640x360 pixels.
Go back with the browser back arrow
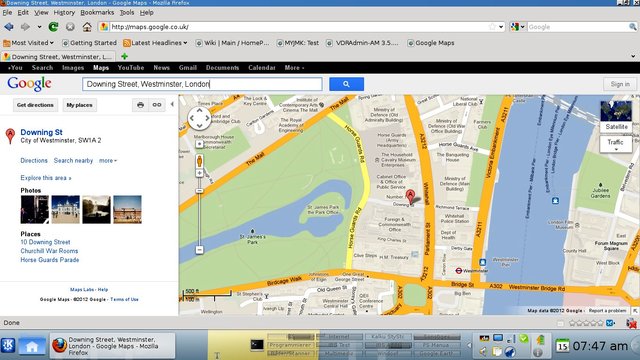[x=9, y=27]
